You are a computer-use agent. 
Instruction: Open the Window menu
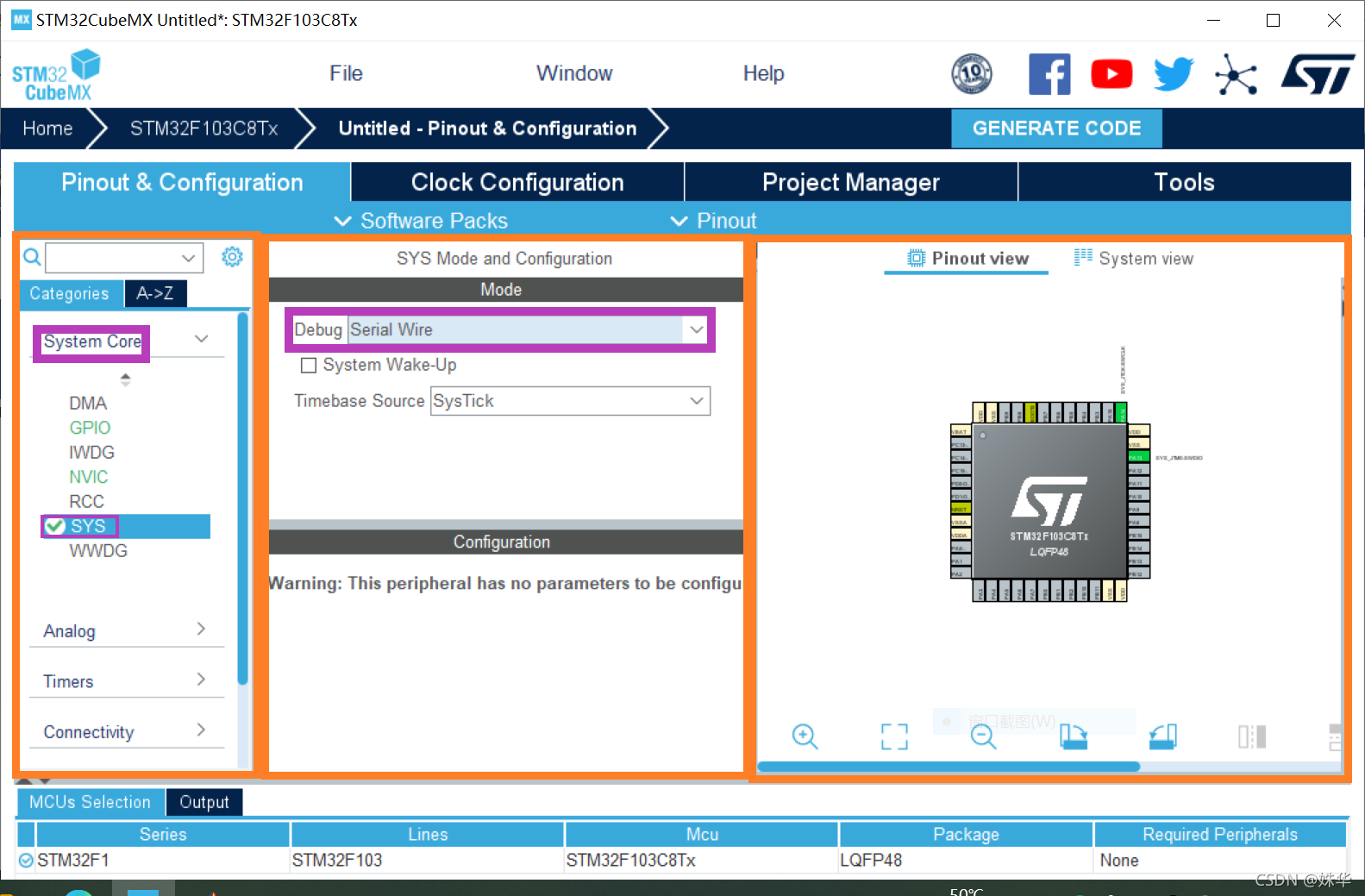pos(574,73)
